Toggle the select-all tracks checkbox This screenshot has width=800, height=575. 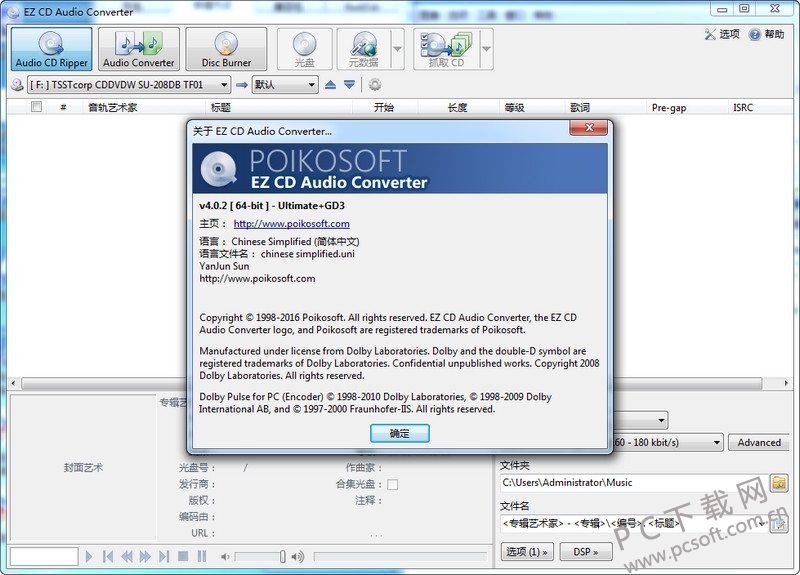(x=36, y=107)
